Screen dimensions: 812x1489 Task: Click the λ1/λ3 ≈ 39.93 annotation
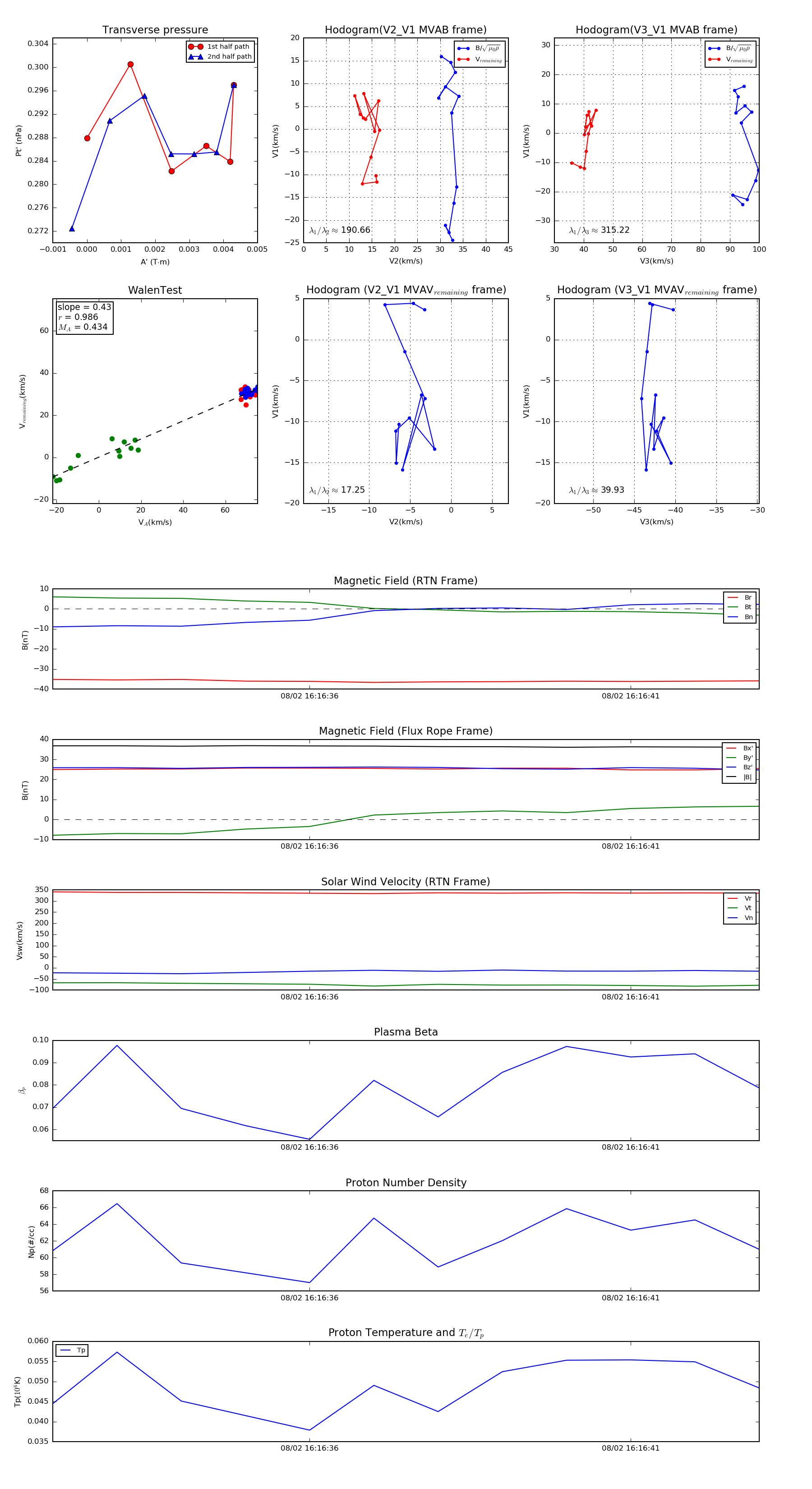pyautogui.click(x=596, y=490)
